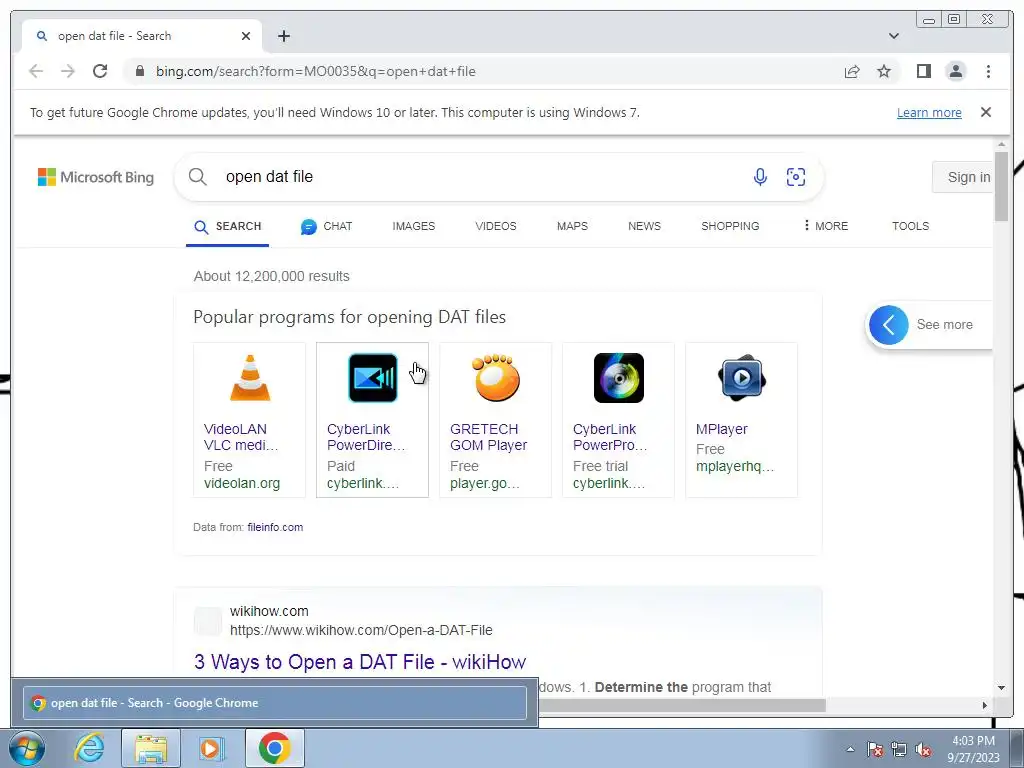This screenshot has width=1024, height=768.
Task: Open Action Center flag tray icon
Action: (875, 749)
